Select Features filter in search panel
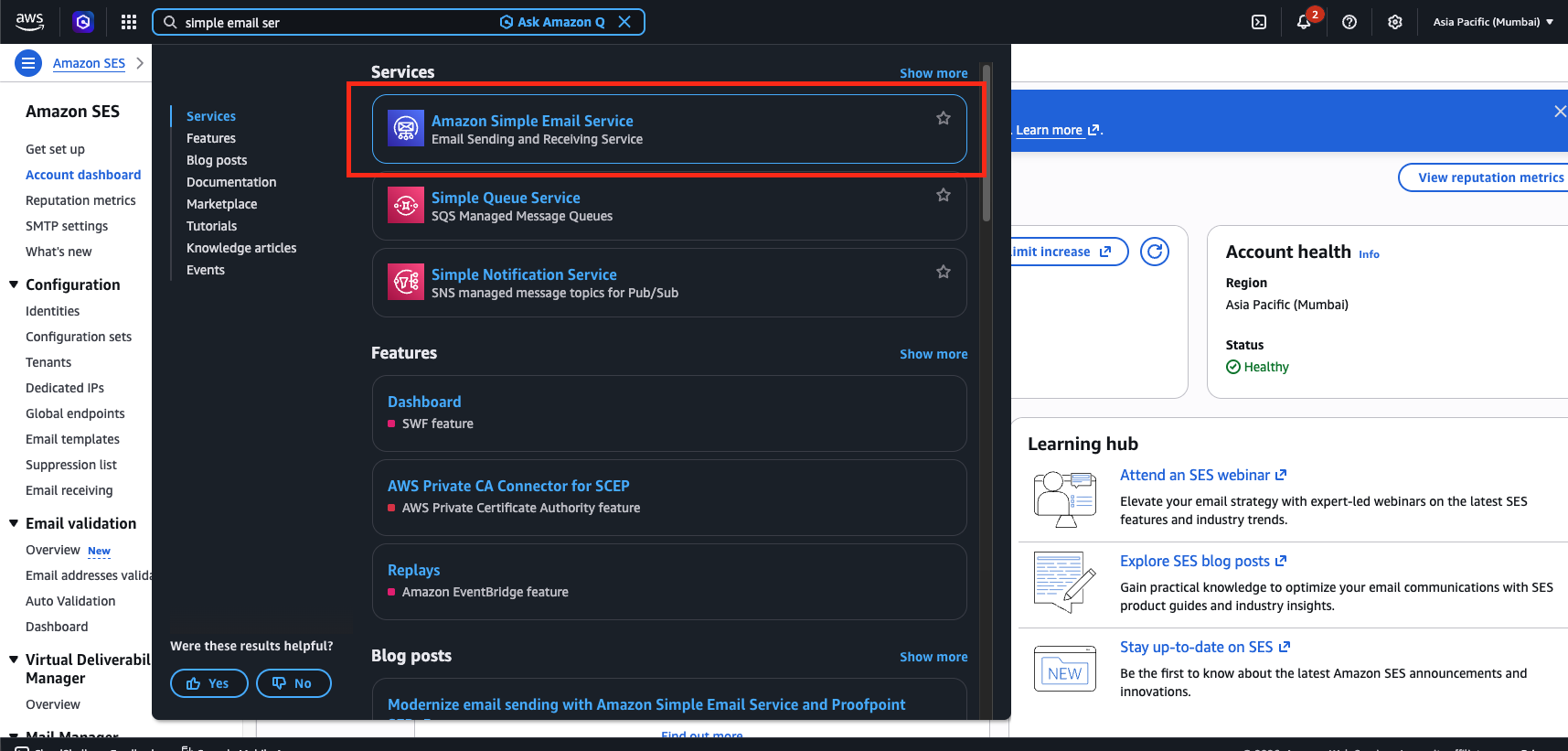 point(211,138)
